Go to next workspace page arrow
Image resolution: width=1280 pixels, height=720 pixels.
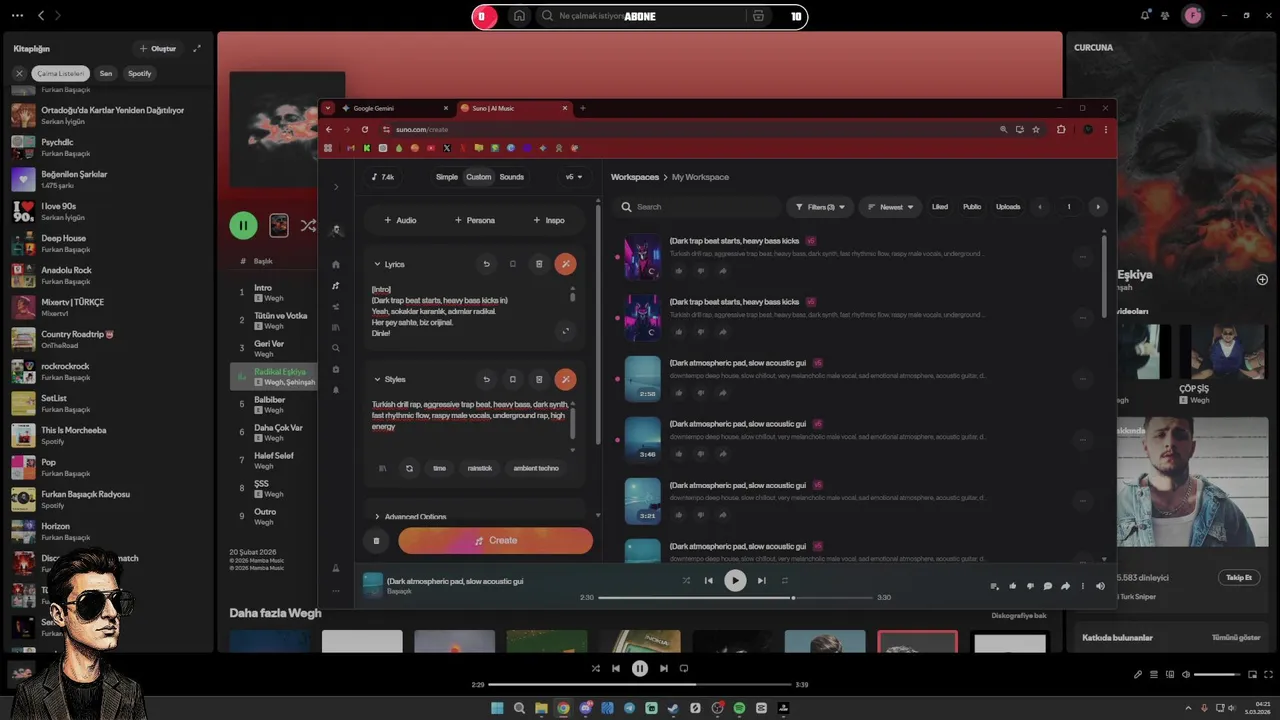[x=1098, y=207]
